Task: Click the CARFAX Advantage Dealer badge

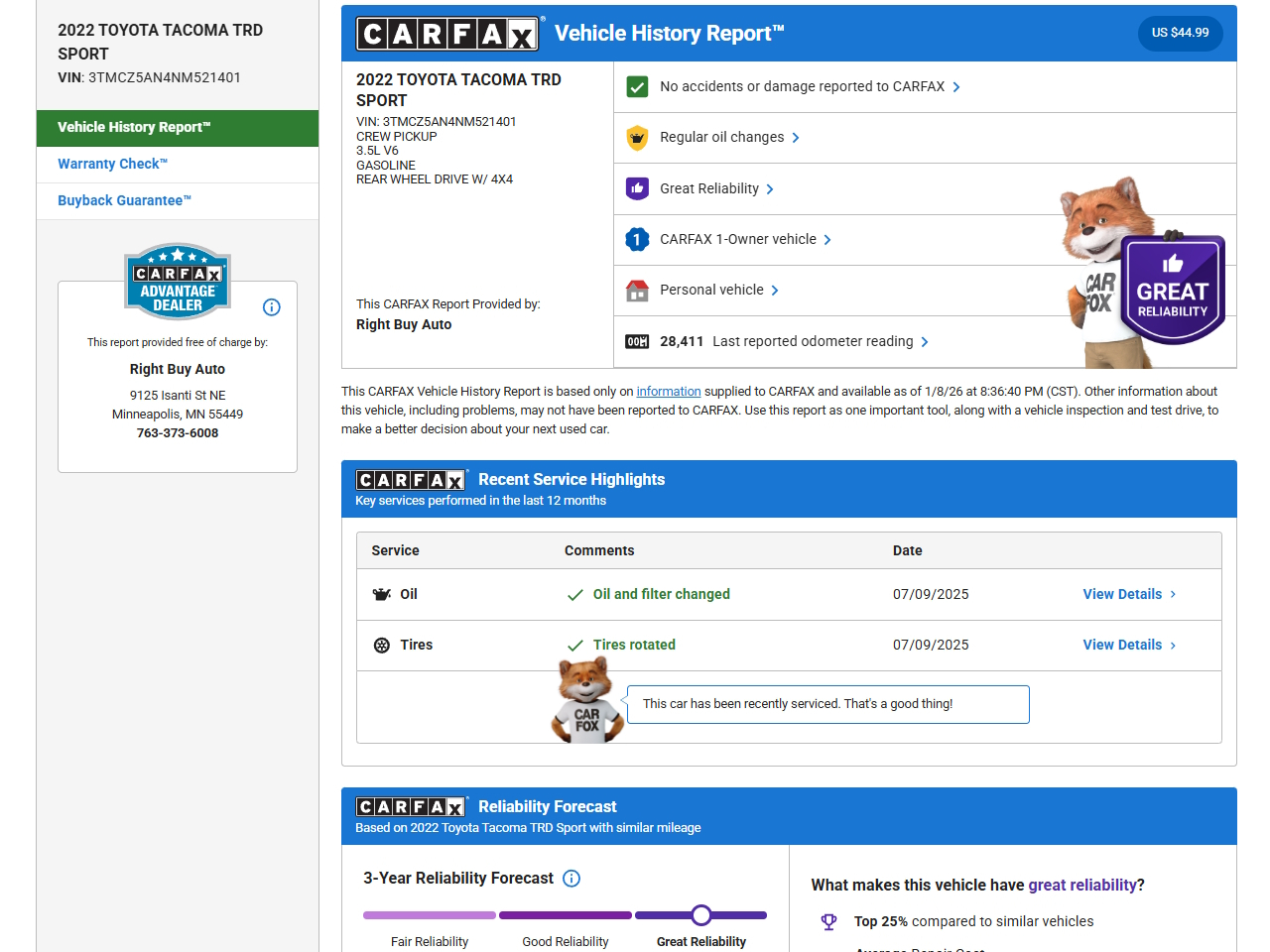Action: [178, 282]
